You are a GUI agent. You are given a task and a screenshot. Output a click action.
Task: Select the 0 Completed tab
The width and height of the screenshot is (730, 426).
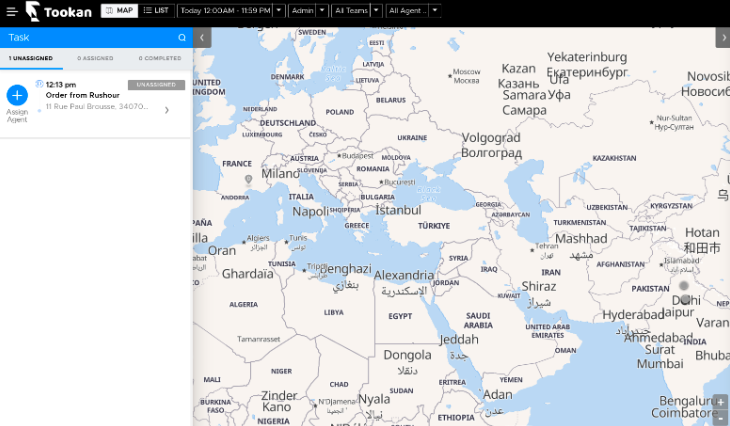pos(160,58)
